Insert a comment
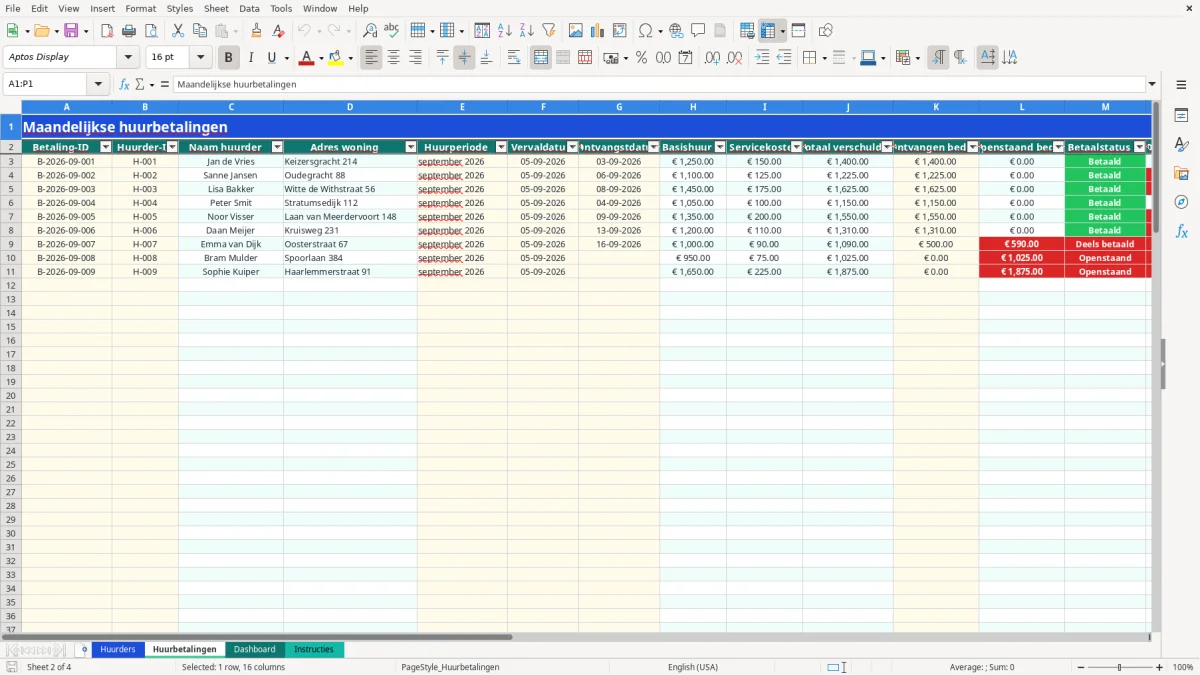Screen dimensions: 1200x675 (698, 31)
